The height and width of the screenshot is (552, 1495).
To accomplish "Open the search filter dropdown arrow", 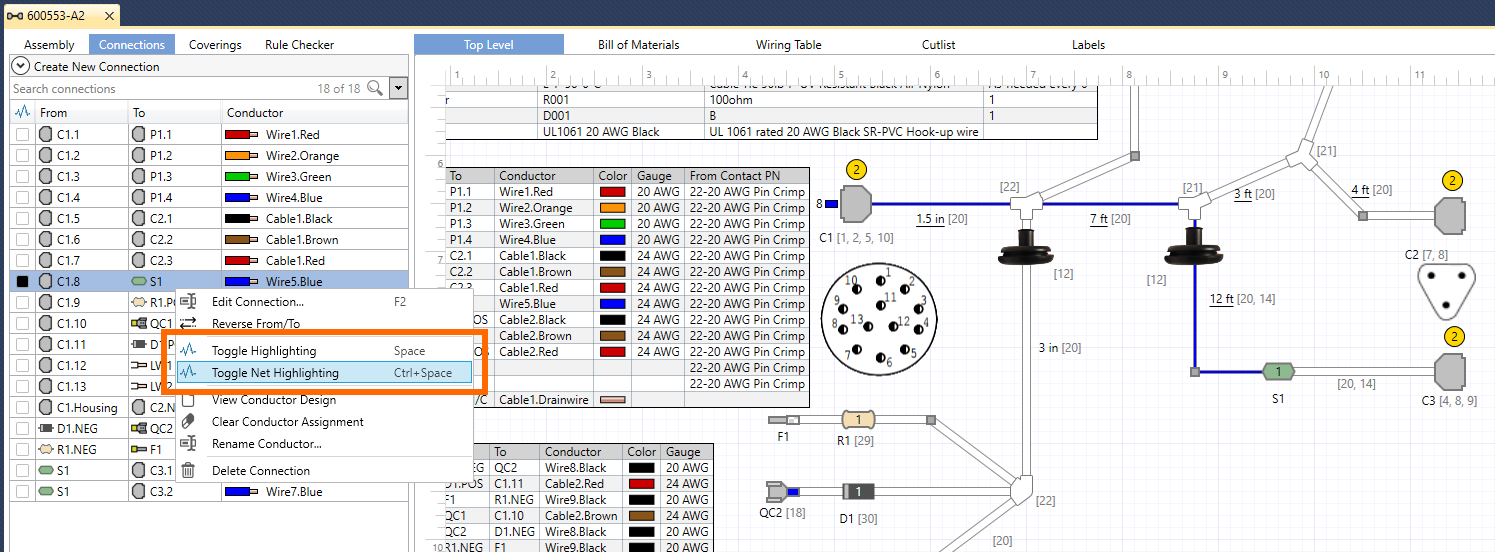I will 399,88.
